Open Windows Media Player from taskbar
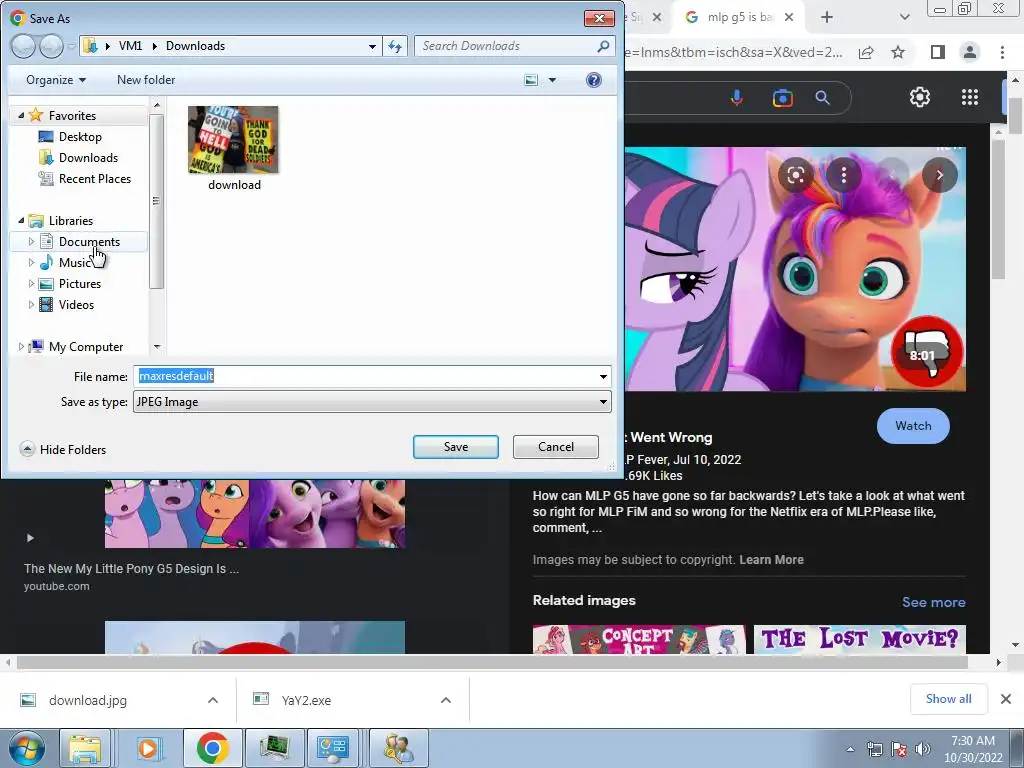This screenshot has width=1024, height=768. [x=148, y=748]
